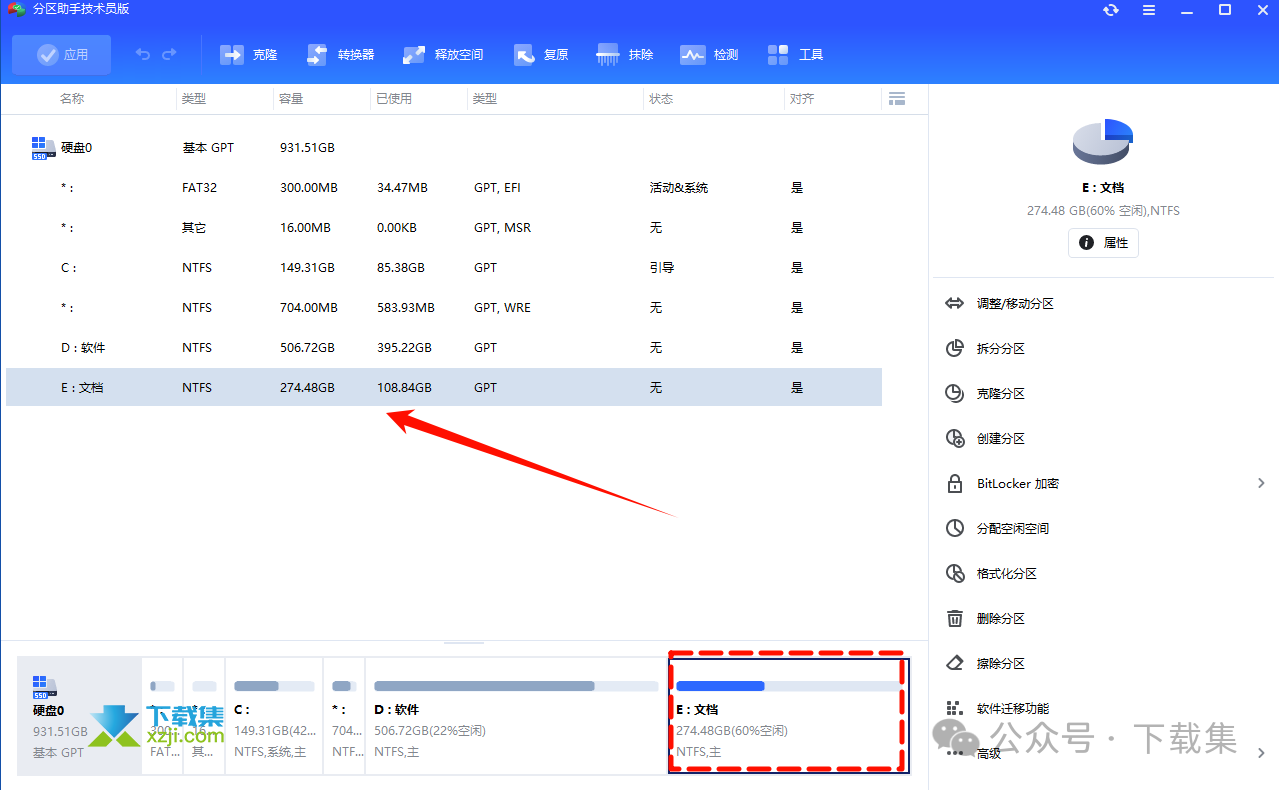Open the 复原 (Restore) toolbar tool

pyautogui.click(x=525, y=55)
